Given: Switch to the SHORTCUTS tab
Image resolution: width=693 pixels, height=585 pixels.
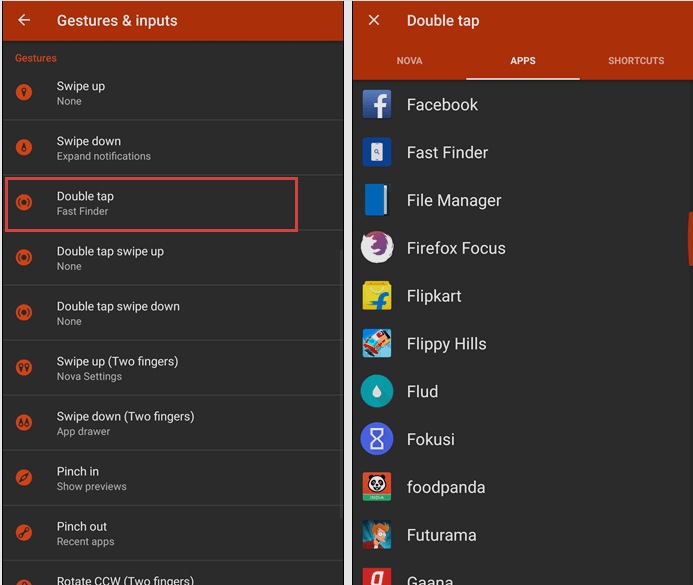Looking at the screenshot, I should 636,61.
